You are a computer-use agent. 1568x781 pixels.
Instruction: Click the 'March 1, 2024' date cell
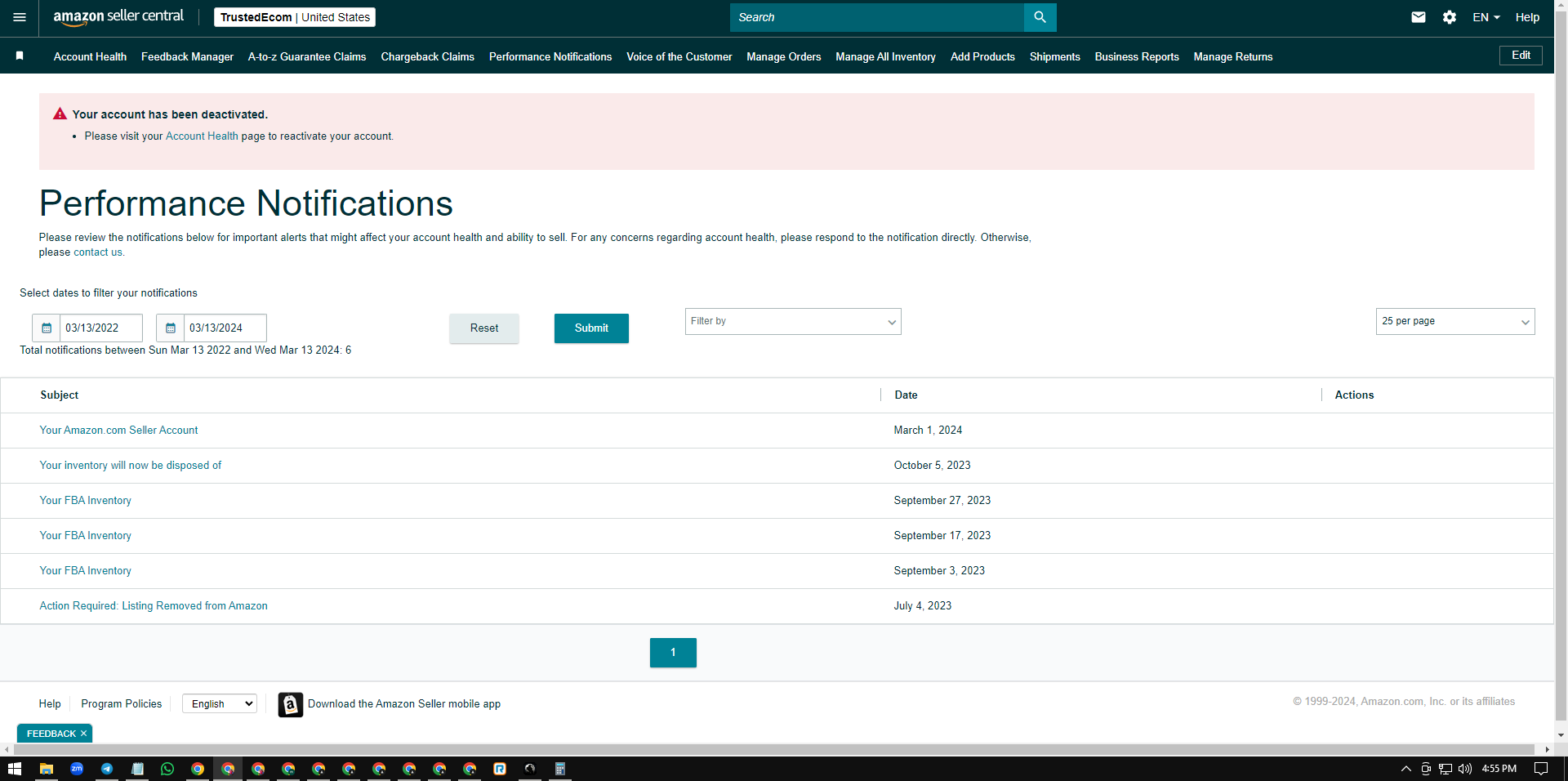pyautogui.click(x=928, y=431)
